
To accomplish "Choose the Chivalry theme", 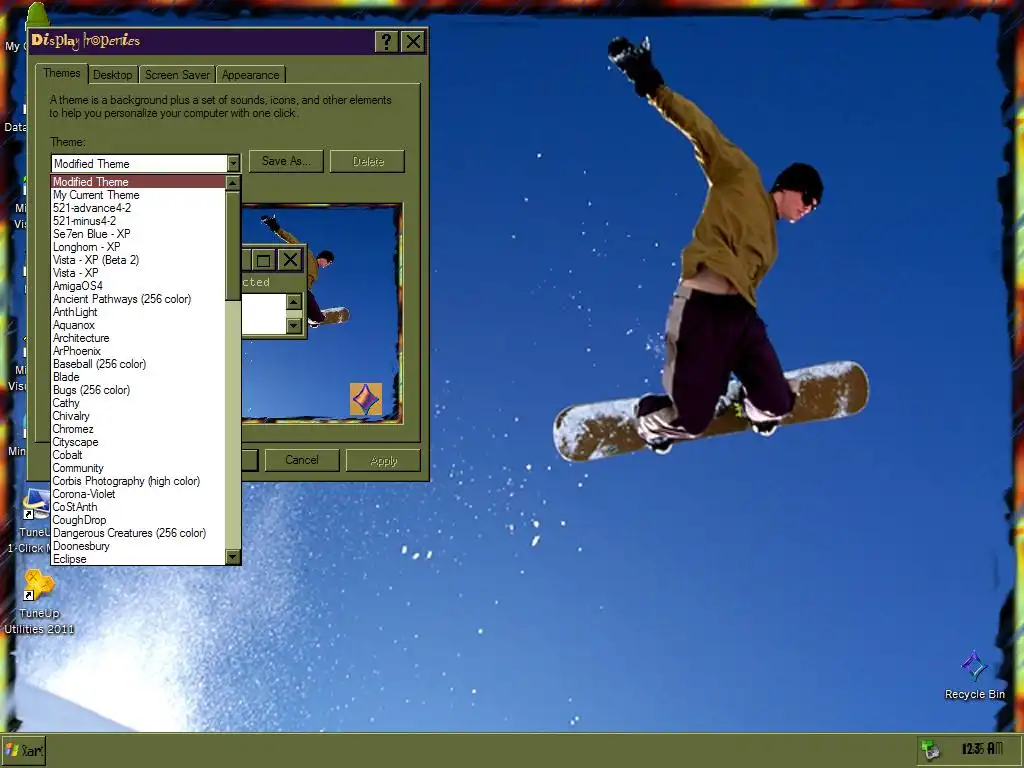I will point(138,416).
